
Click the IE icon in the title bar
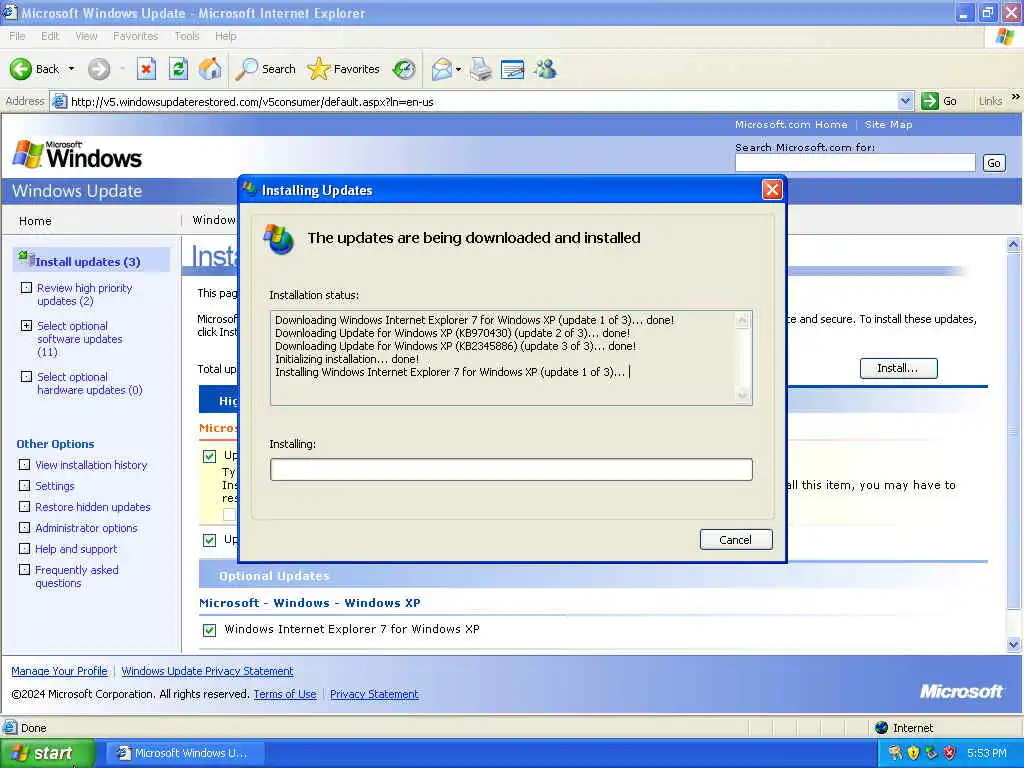coord(9,12)
